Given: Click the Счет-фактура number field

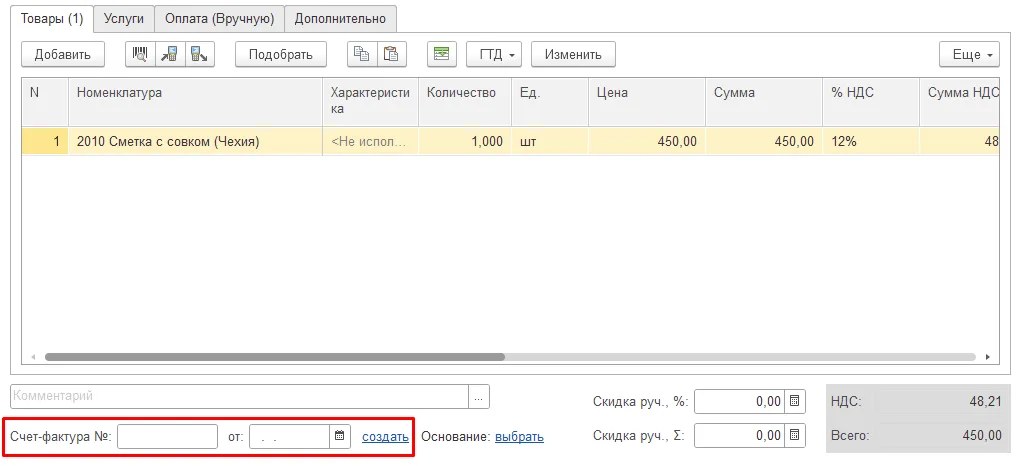Looking at the screenshot, I should [168, 436].
